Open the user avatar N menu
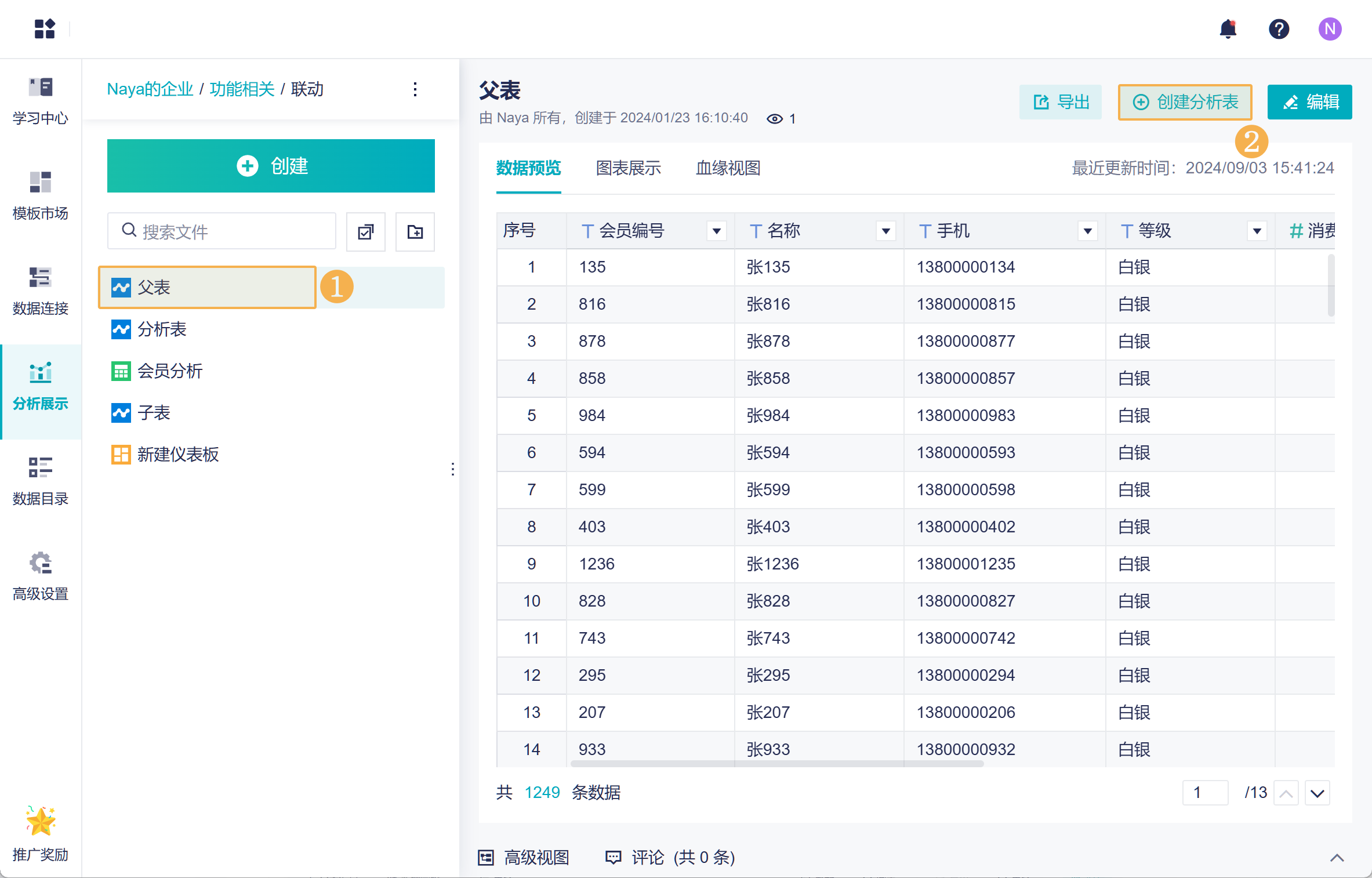 click(x=1330, y=29)
